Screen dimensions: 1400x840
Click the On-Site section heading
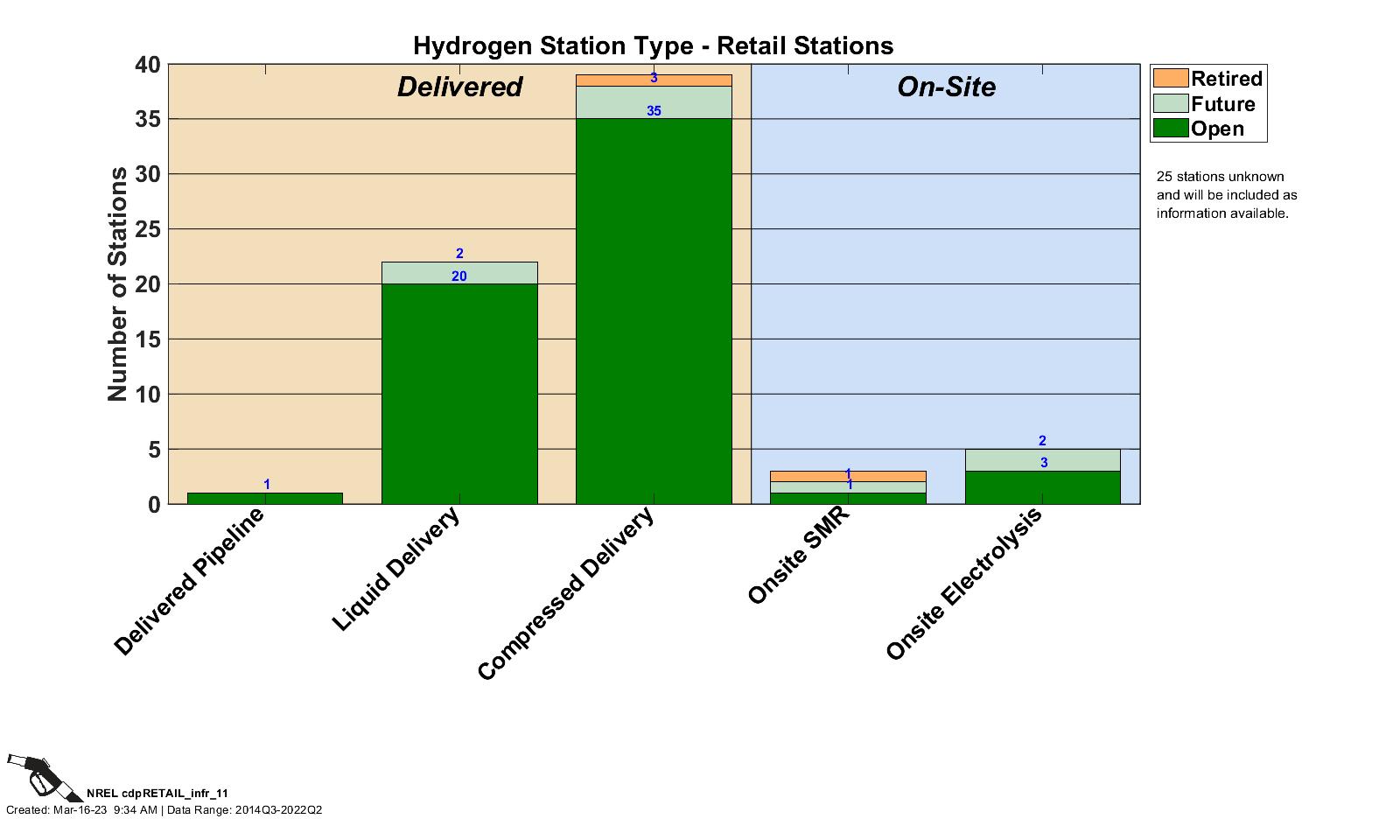[x=946, y=87]
